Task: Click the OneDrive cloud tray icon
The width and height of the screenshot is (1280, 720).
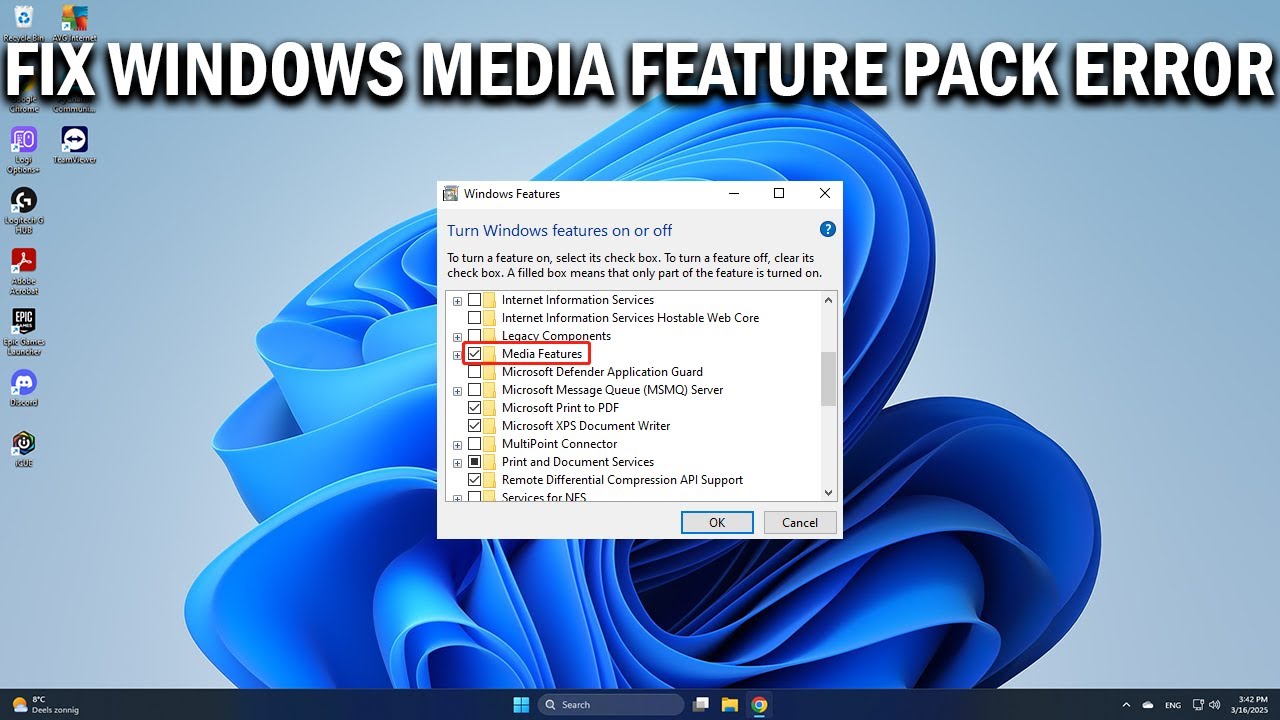Action: pyautogui.click(x=1148, y=704)
